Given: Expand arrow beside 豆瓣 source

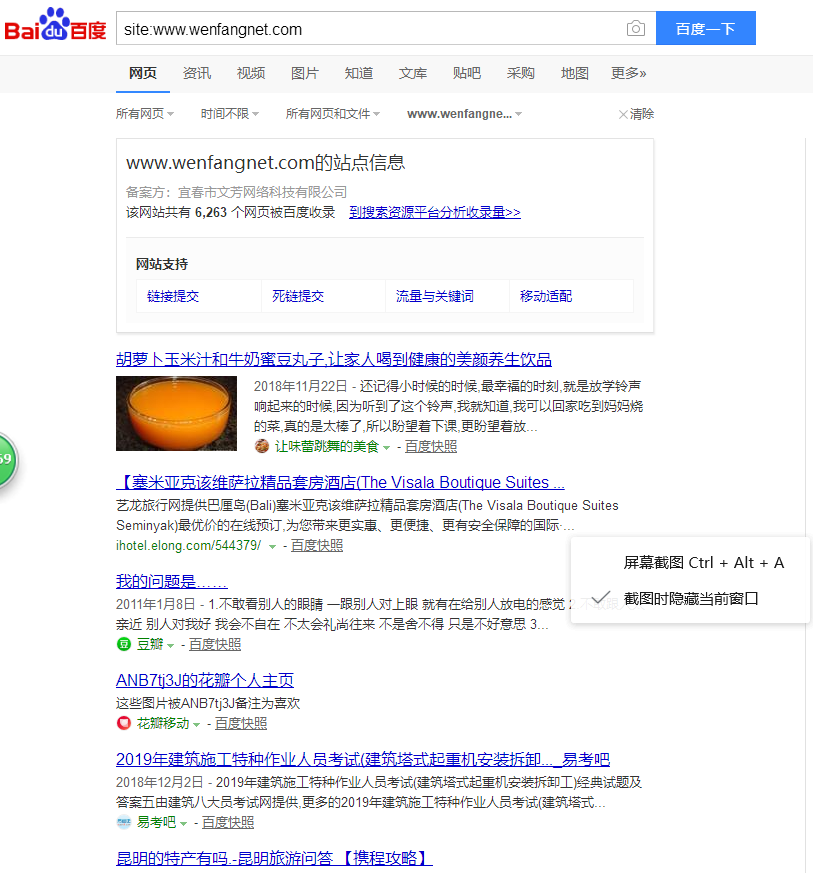Looking at the screenshot, I should tap(170, 646).
